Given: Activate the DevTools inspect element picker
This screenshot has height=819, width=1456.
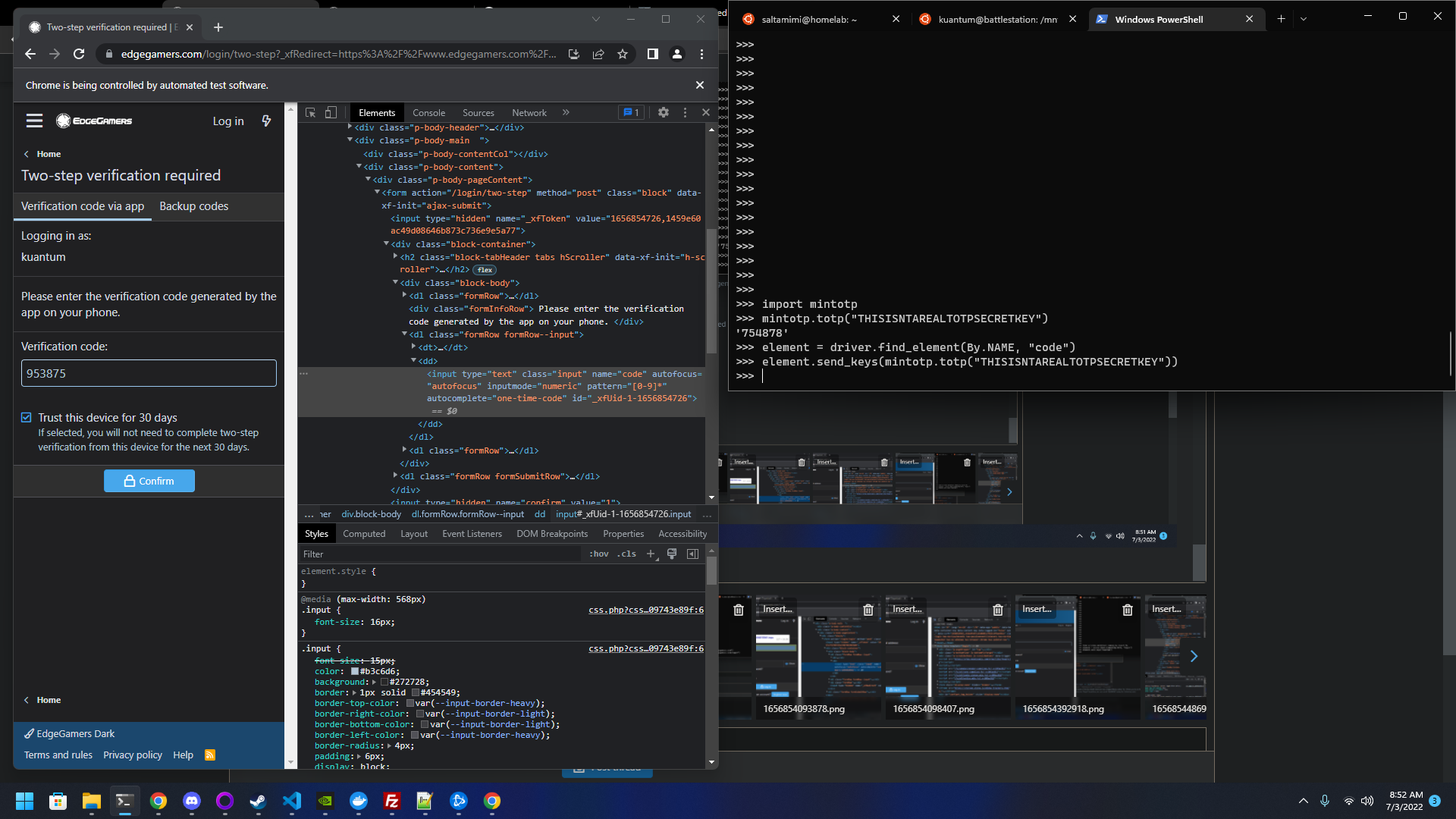Looking at the screenshot, I should tap(310, 112).
